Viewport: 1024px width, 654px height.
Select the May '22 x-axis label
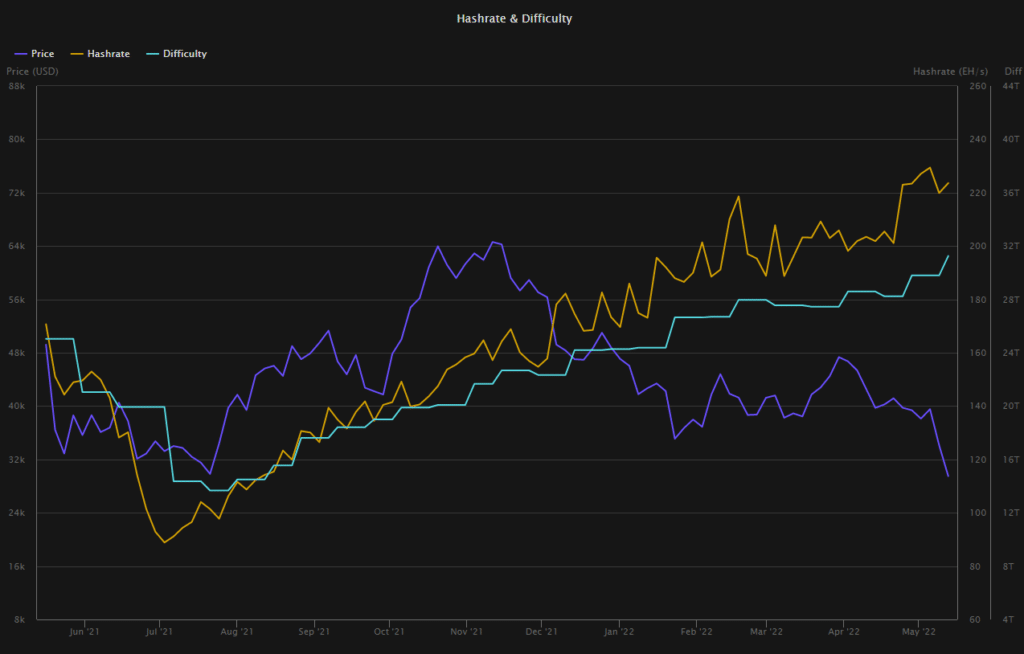pos(918,632)
